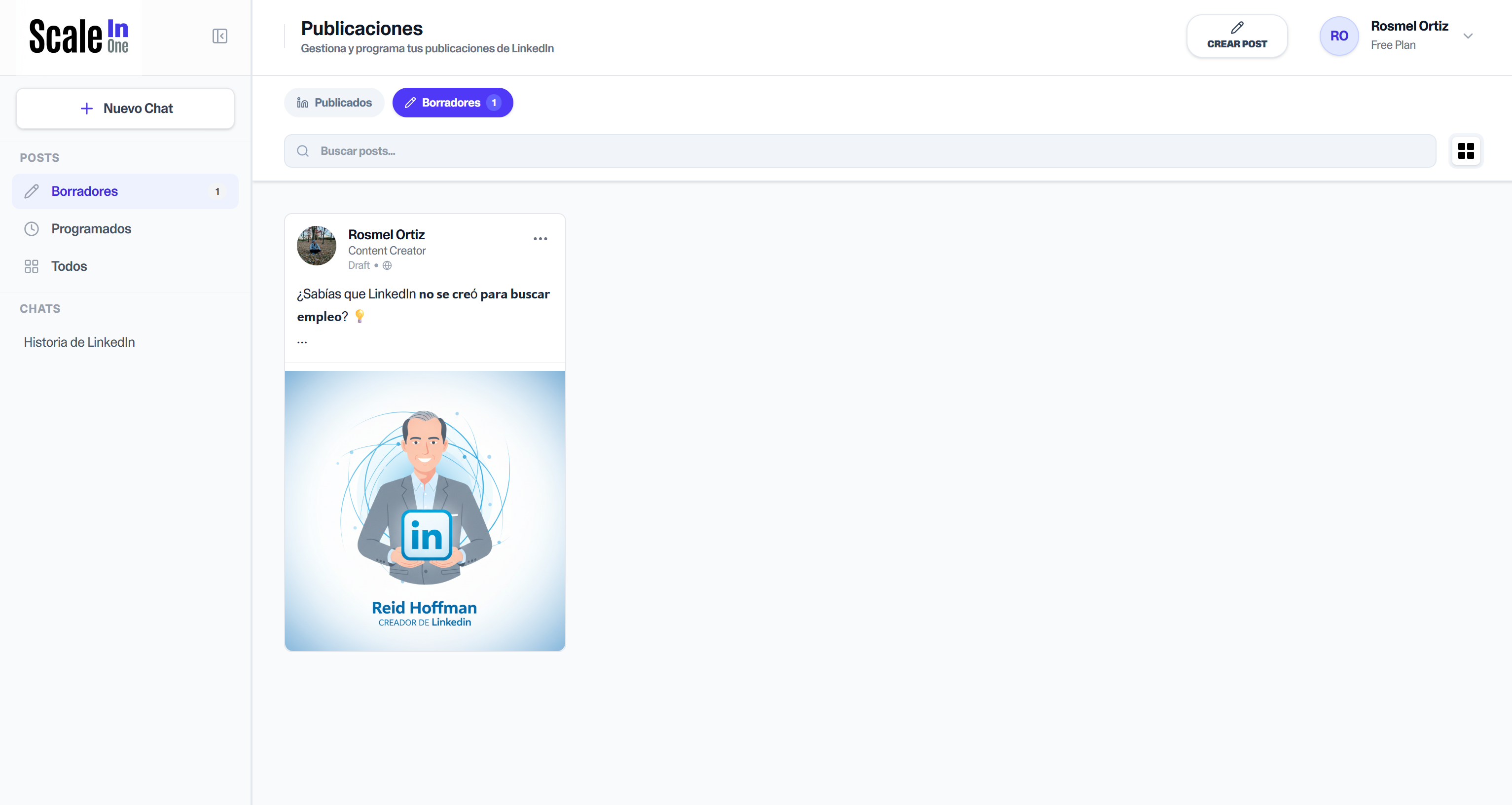
Task: Toggle grid view layout button
Action: pos(1466,151)
